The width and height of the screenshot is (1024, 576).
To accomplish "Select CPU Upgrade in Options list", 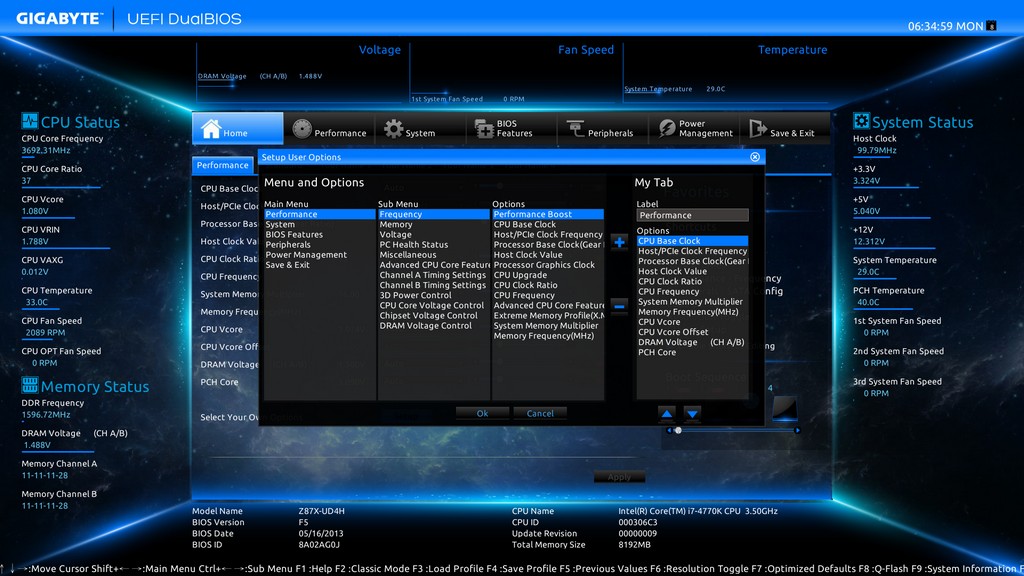I will (548, 275).
